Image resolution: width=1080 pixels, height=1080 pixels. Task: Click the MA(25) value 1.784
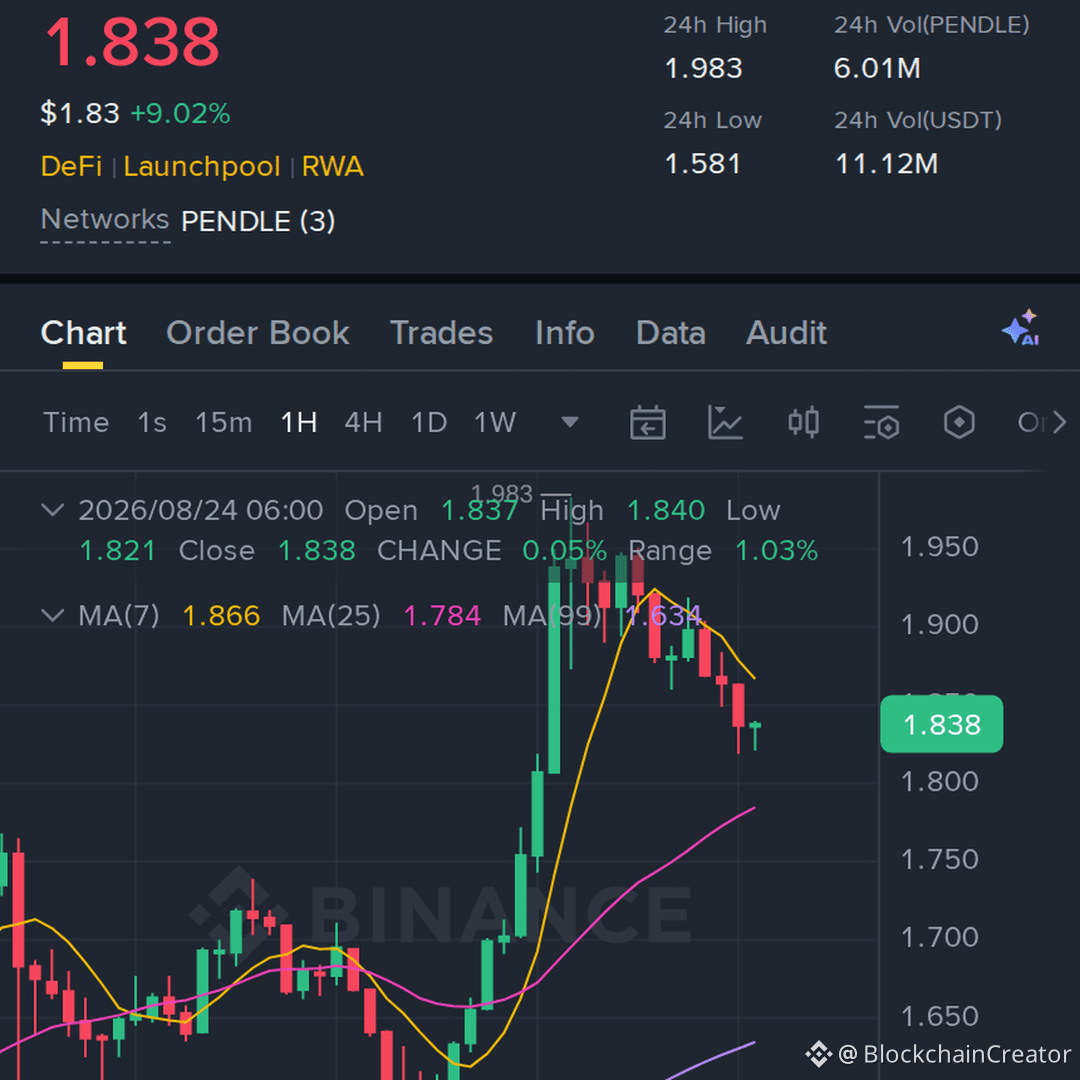(x=442, y=616)
